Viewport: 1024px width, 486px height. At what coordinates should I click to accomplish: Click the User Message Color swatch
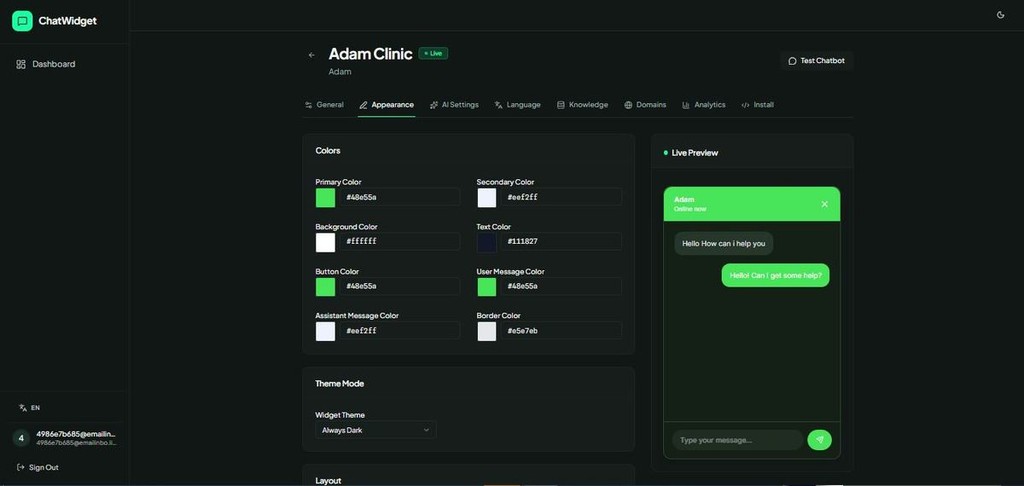[x=487, y=286]
